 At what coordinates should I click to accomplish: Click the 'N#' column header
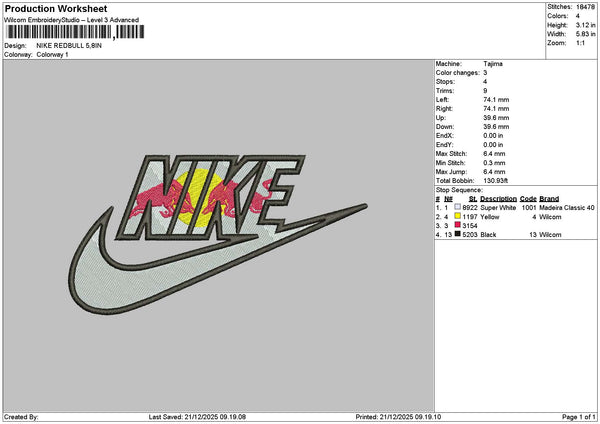click(448, 199)
